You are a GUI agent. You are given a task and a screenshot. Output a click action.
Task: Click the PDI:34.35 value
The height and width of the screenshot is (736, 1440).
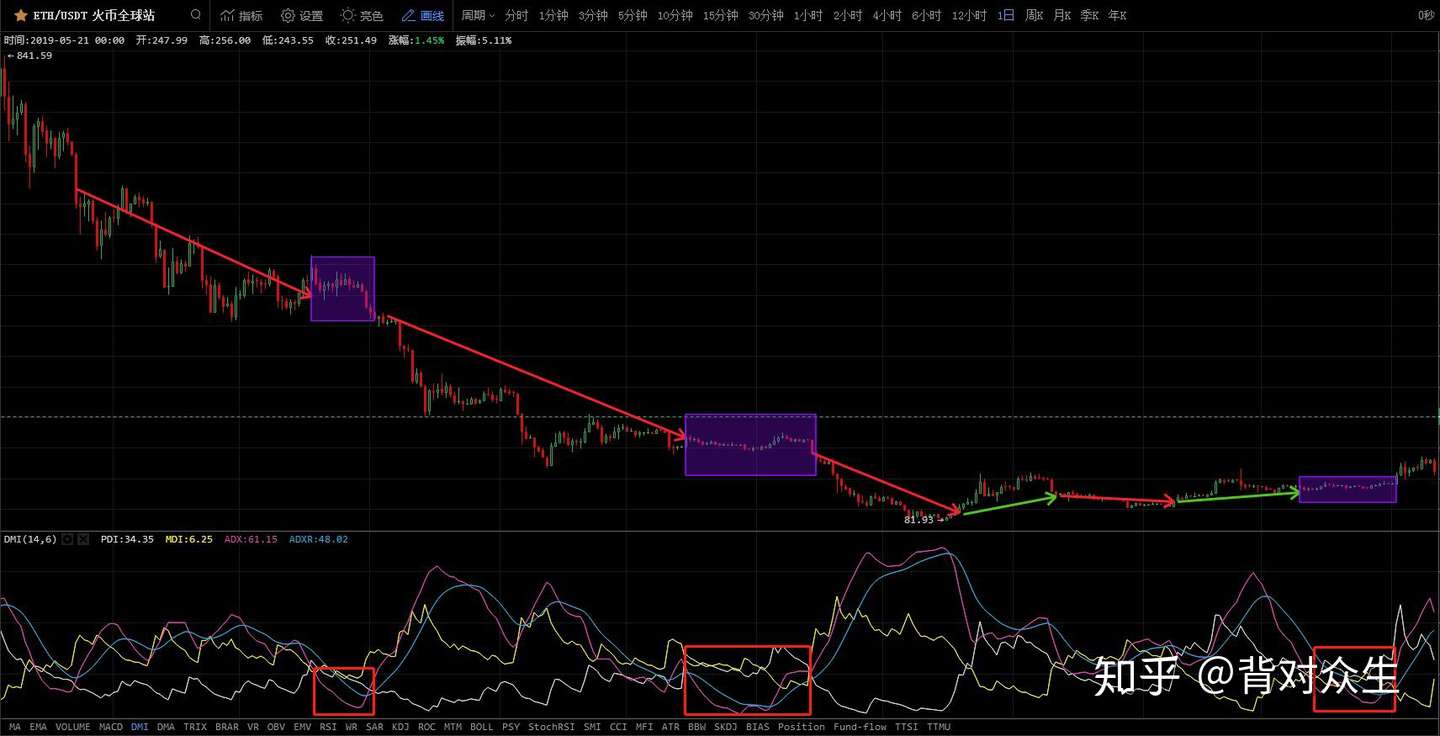(127, 539)
